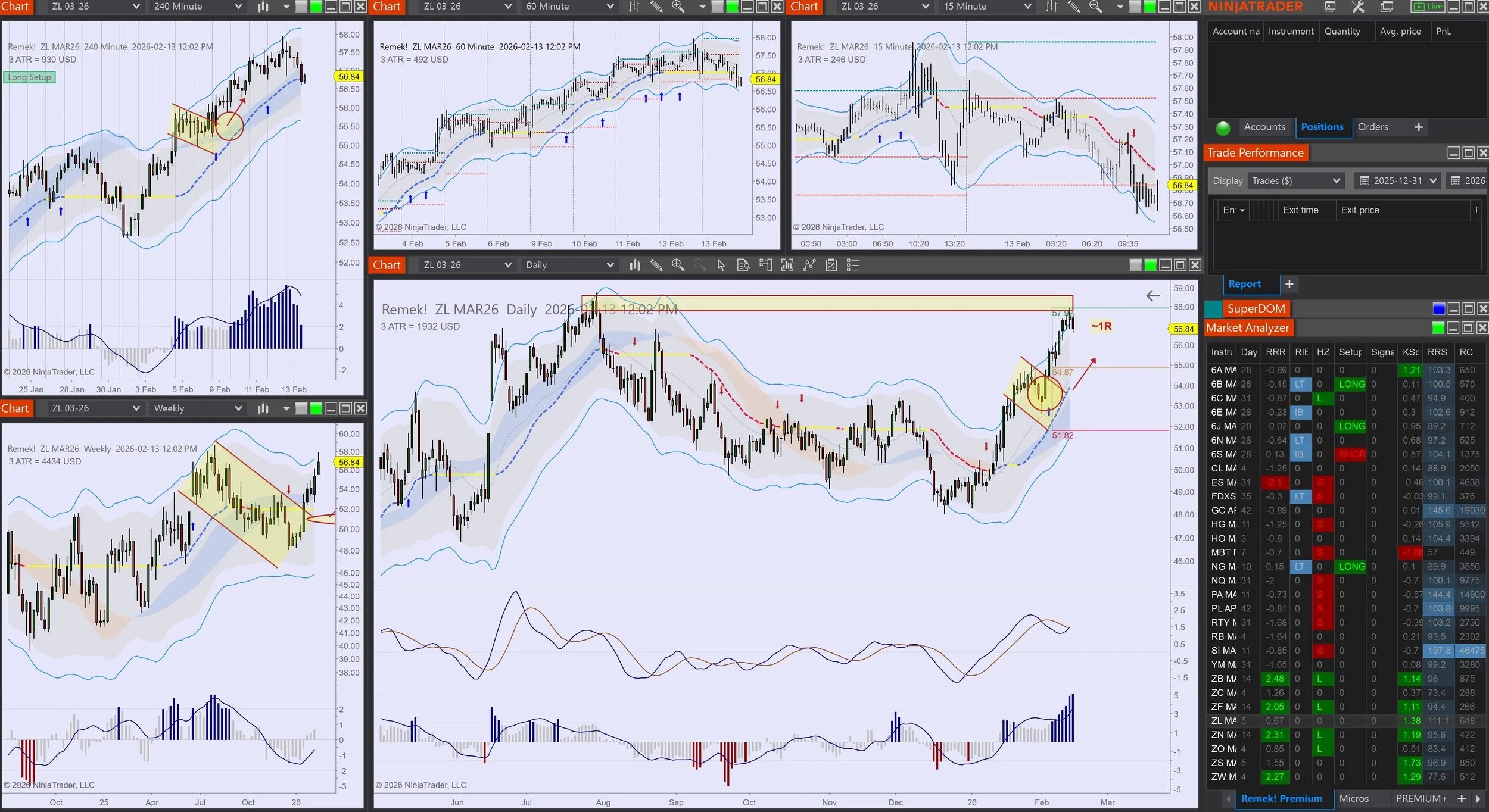Select the ZL MA row in Market Analyzer
This screenshot has height=812, width=1489.
tap(1224, 721)
